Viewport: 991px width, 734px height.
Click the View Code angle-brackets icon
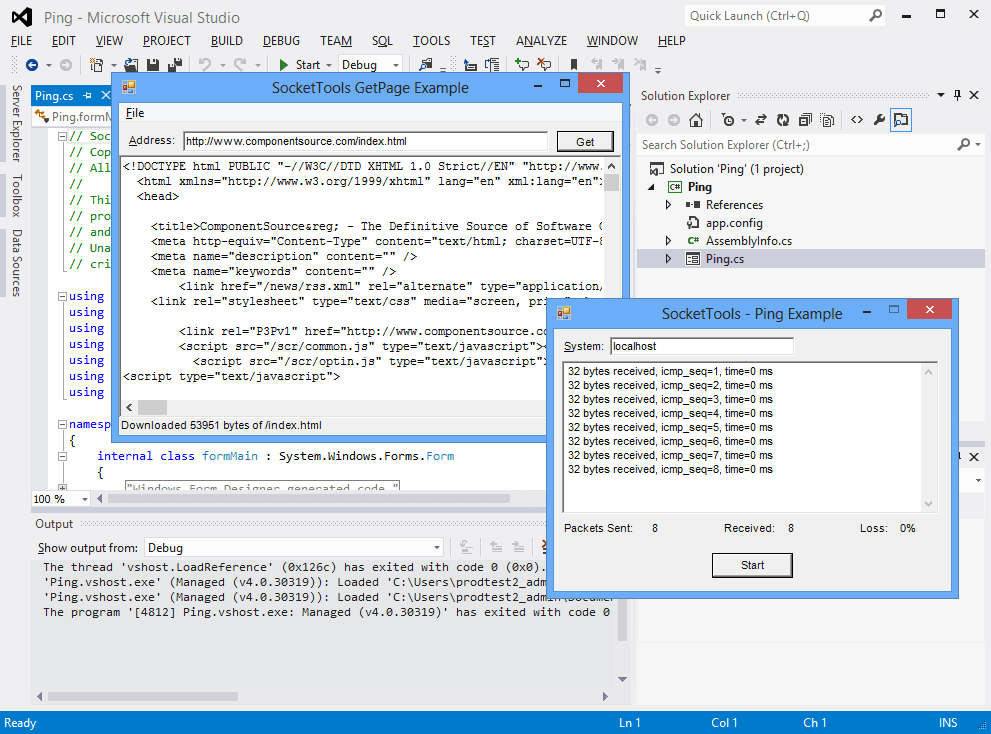[x=857, y=120]
